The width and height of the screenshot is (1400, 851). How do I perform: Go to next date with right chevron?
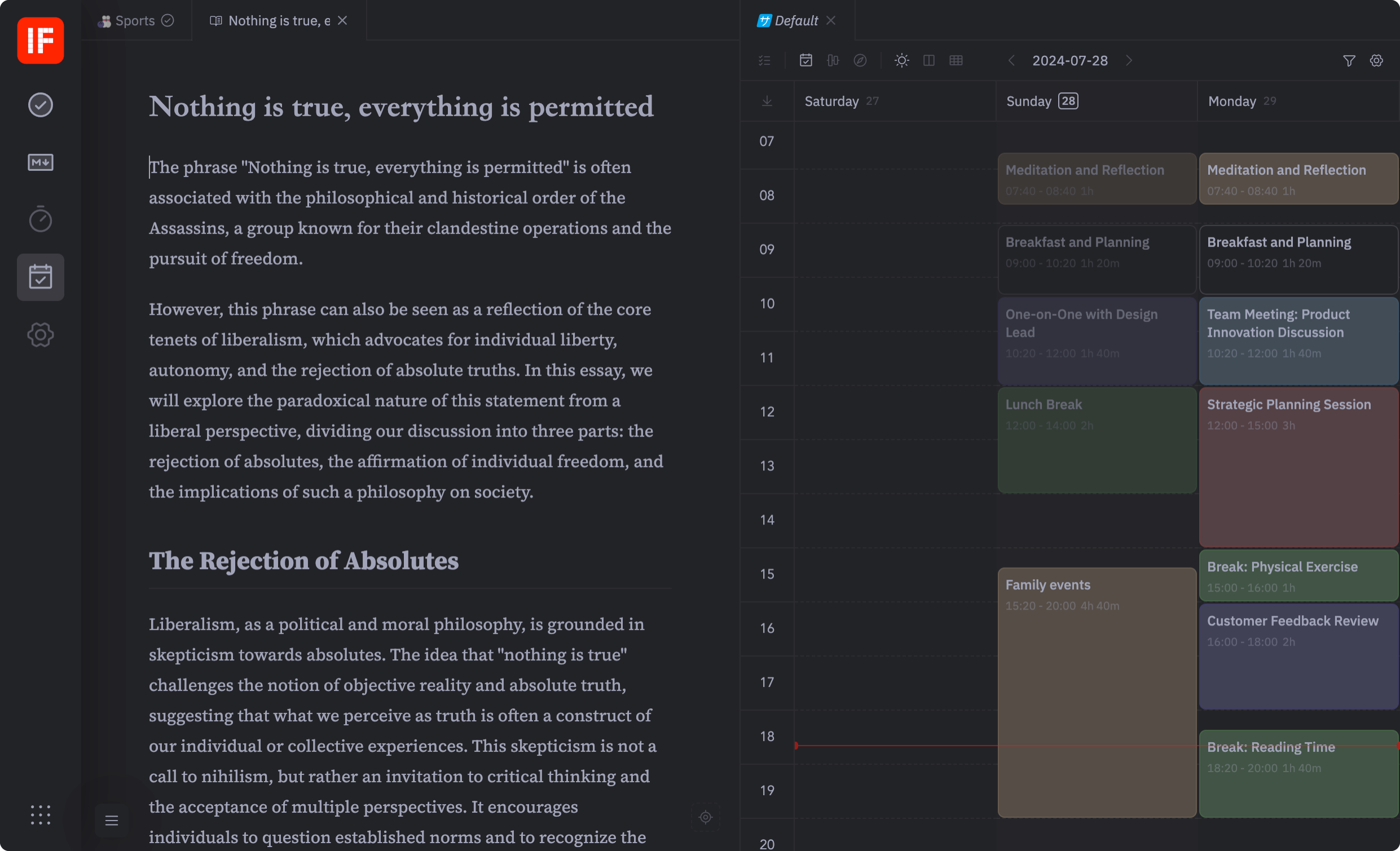tap(1129, 60)
